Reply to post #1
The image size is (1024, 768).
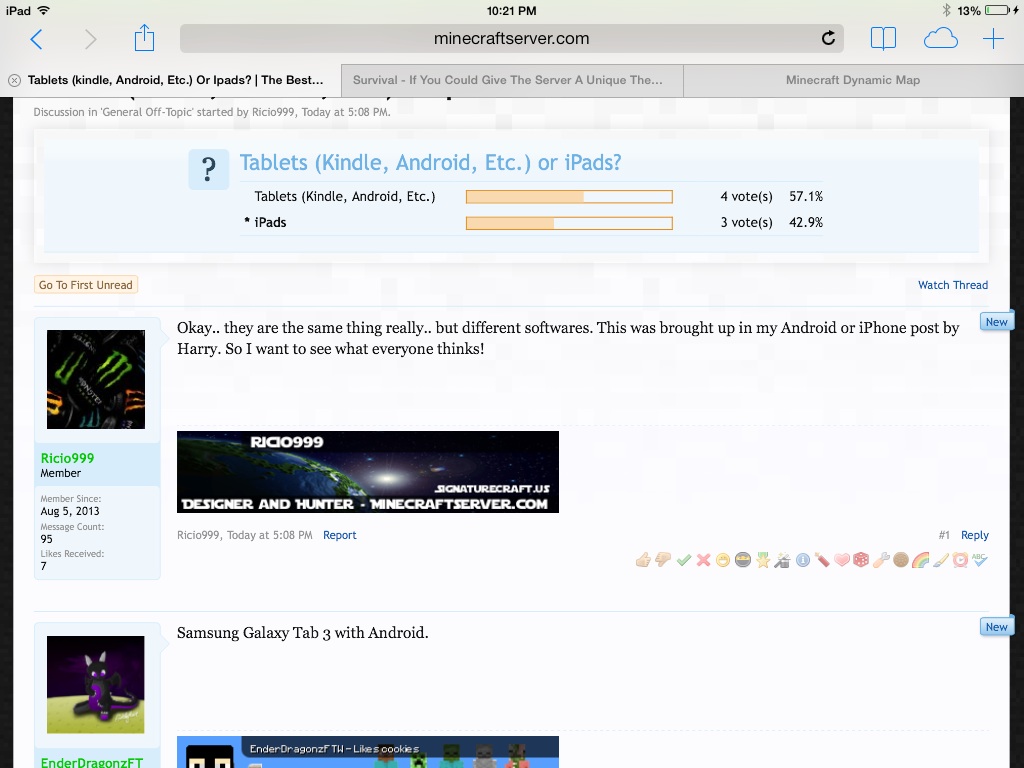974,535
